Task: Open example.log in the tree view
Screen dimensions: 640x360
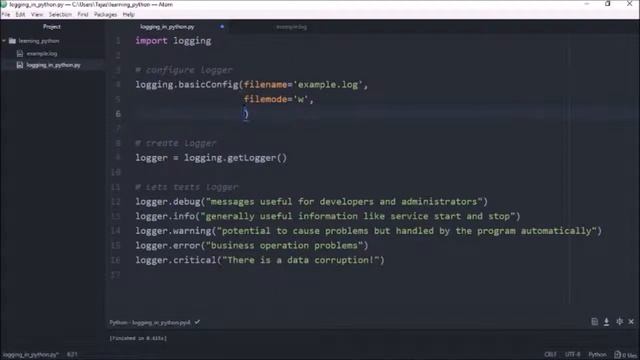Action: tap(42, 53)
